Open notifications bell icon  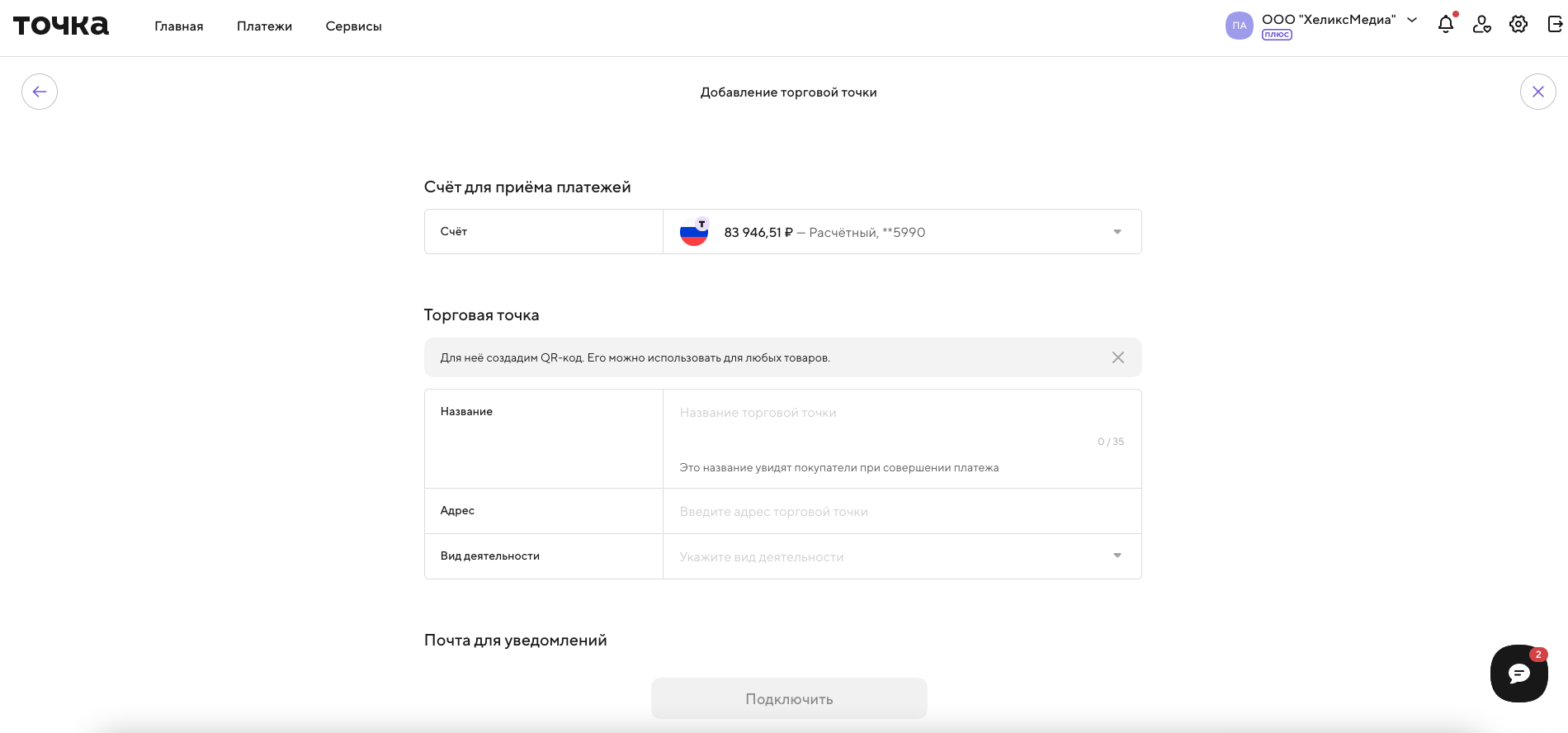click(1446, 24)
